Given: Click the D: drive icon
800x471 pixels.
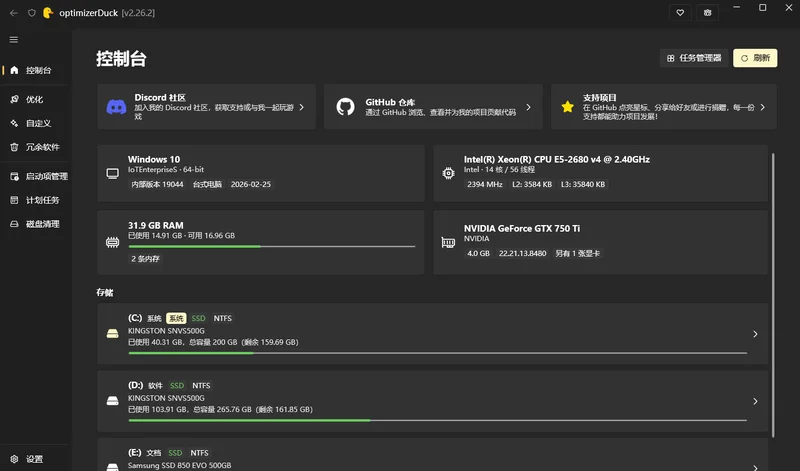Looking at the screenshot, I should 113,401.
